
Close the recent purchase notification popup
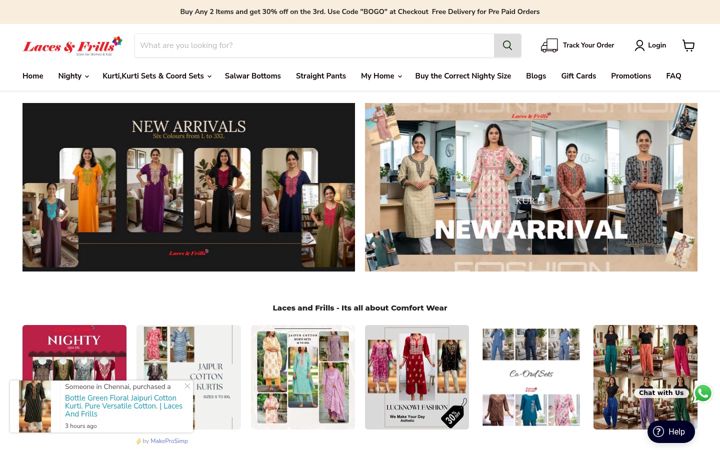[187, 386]
